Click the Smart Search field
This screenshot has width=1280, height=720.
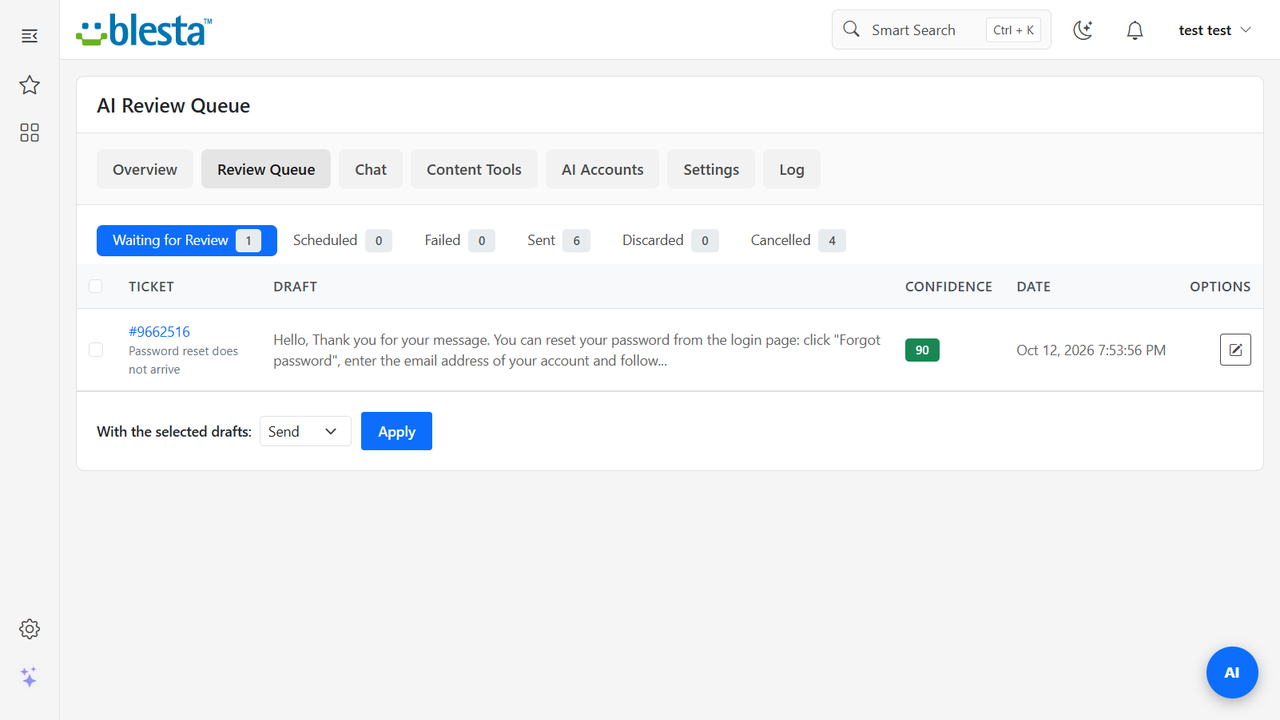click(x=941, y=30)
